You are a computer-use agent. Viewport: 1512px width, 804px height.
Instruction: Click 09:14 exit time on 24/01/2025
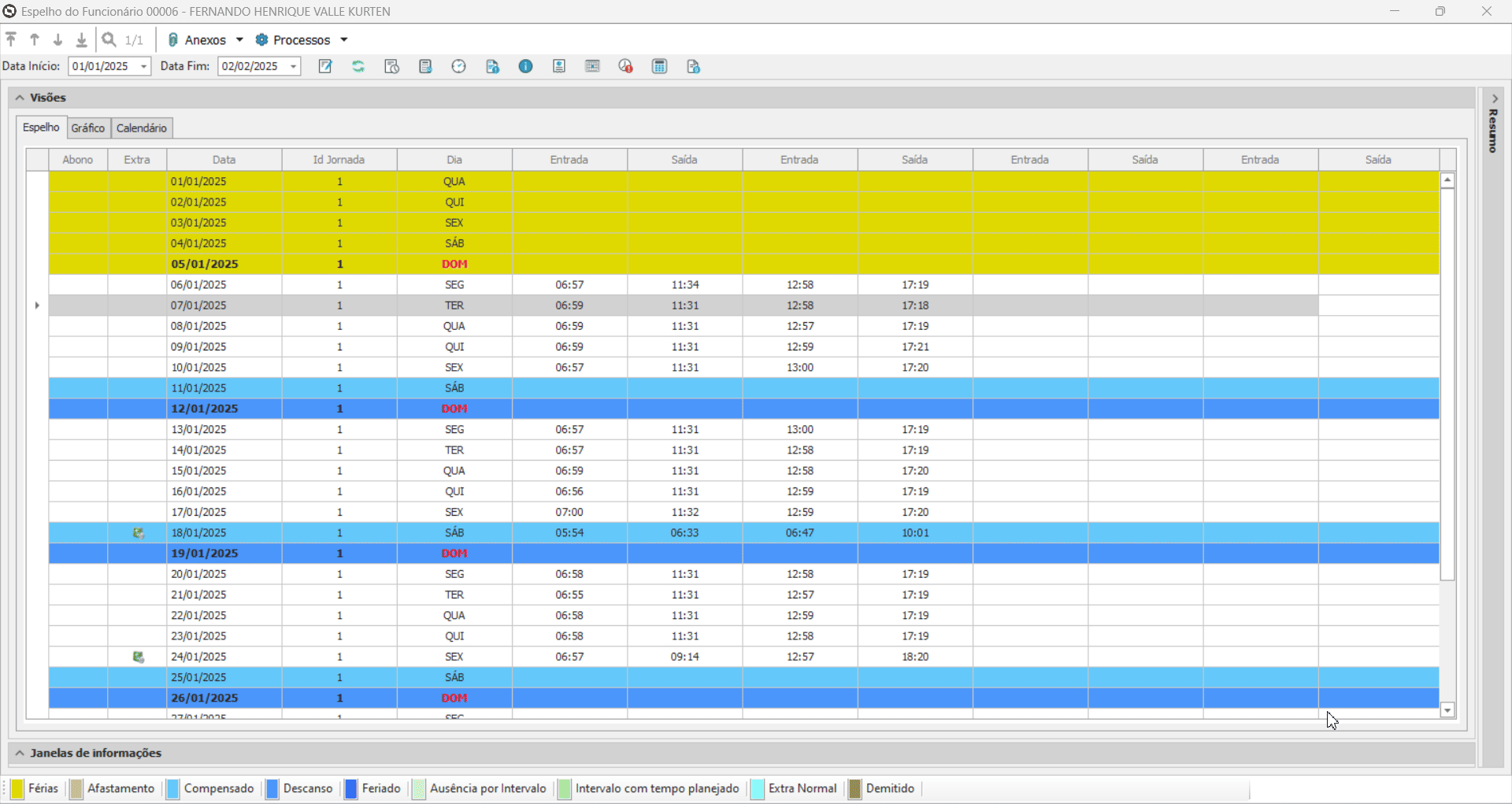pos(684,657)
